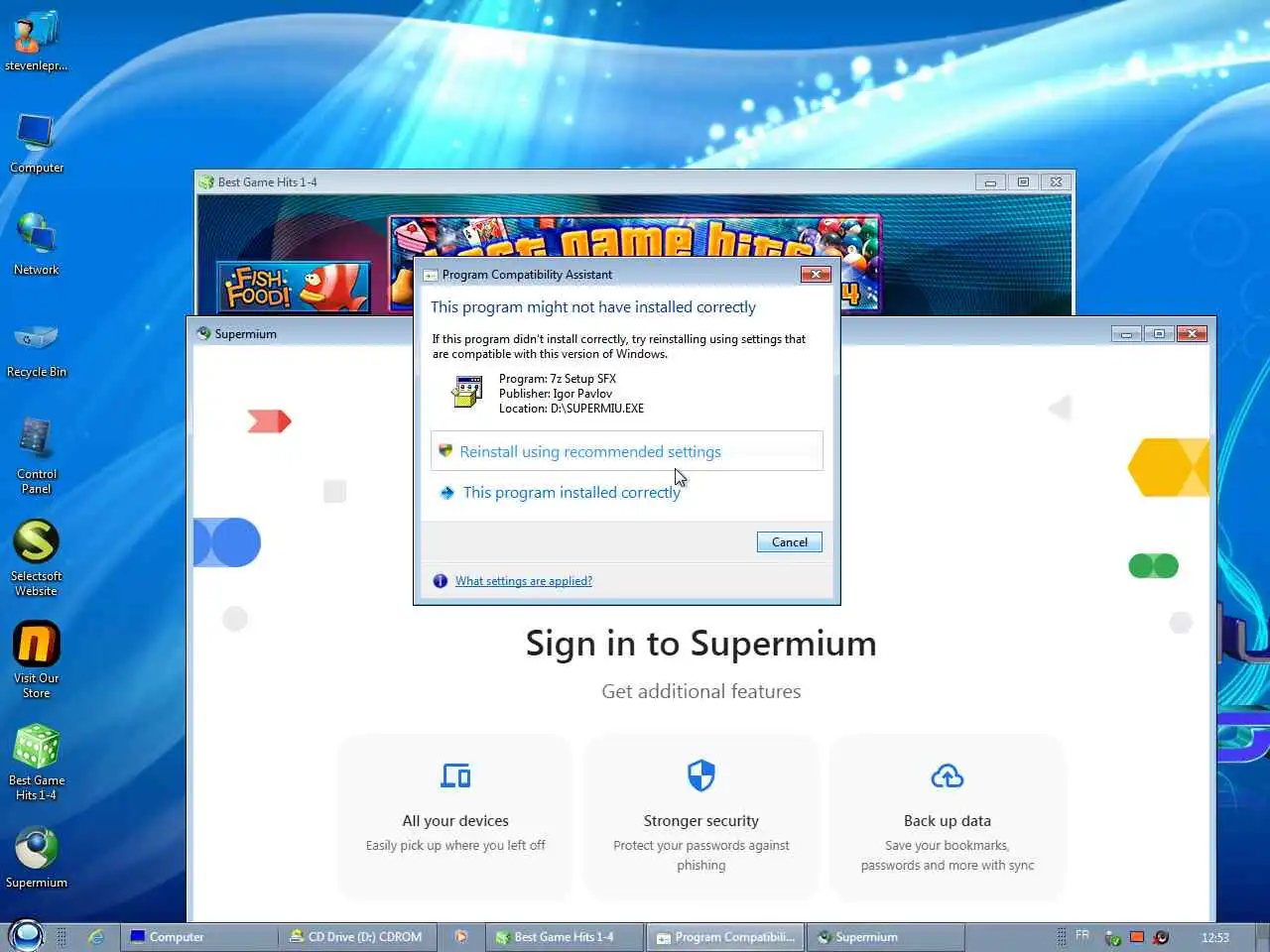Viewport: 1270px width, 952px height.
Task: Select the Visit Our Store desktop shortcut
Action: [36, 660]
